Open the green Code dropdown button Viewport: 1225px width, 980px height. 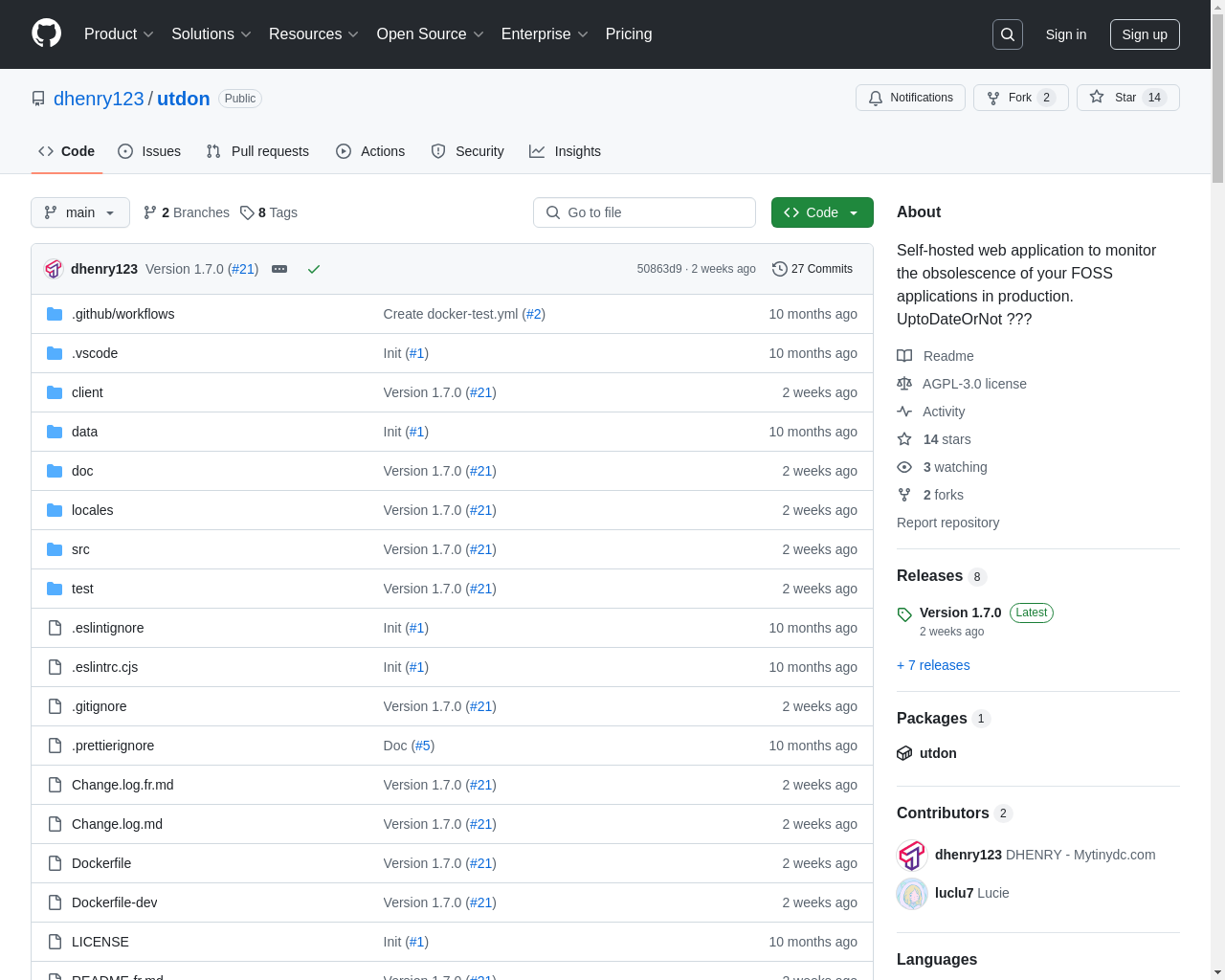(x=822, y=212)
